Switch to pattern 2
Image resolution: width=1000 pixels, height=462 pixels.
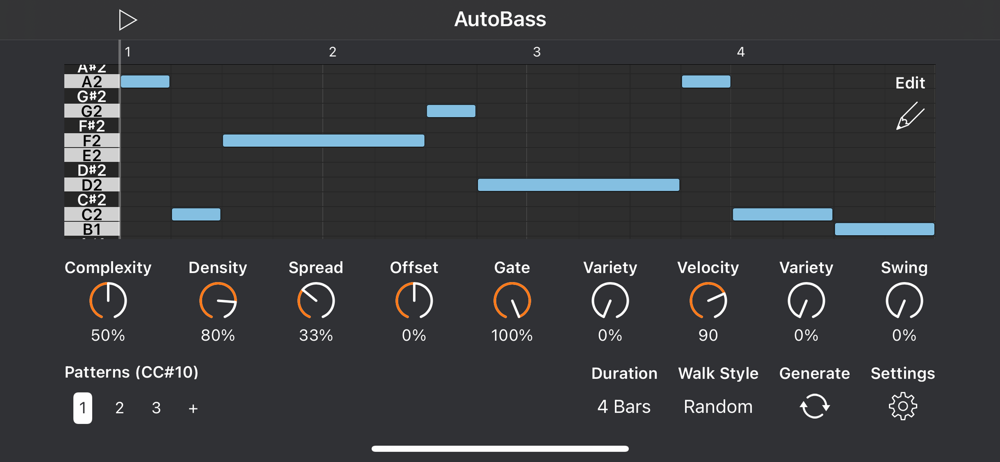pyautogui.click(x=120, y=408)
